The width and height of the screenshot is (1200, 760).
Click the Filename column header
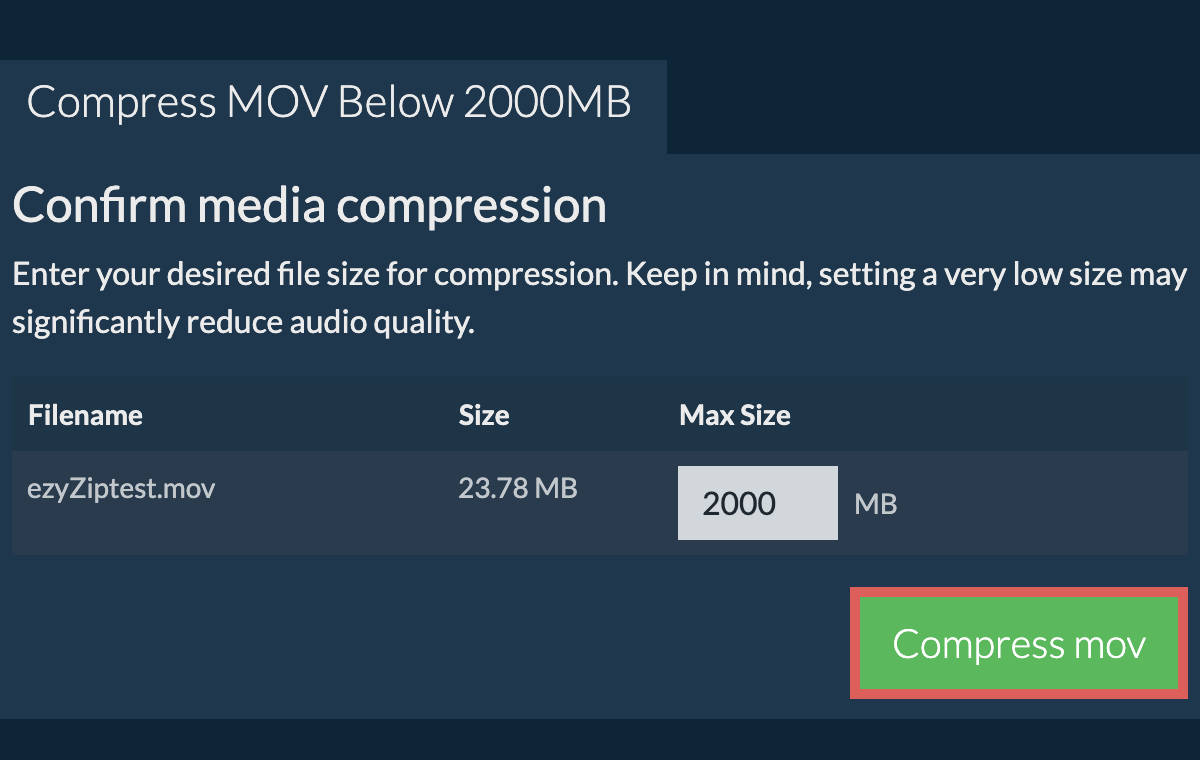[x=86, y=415]
